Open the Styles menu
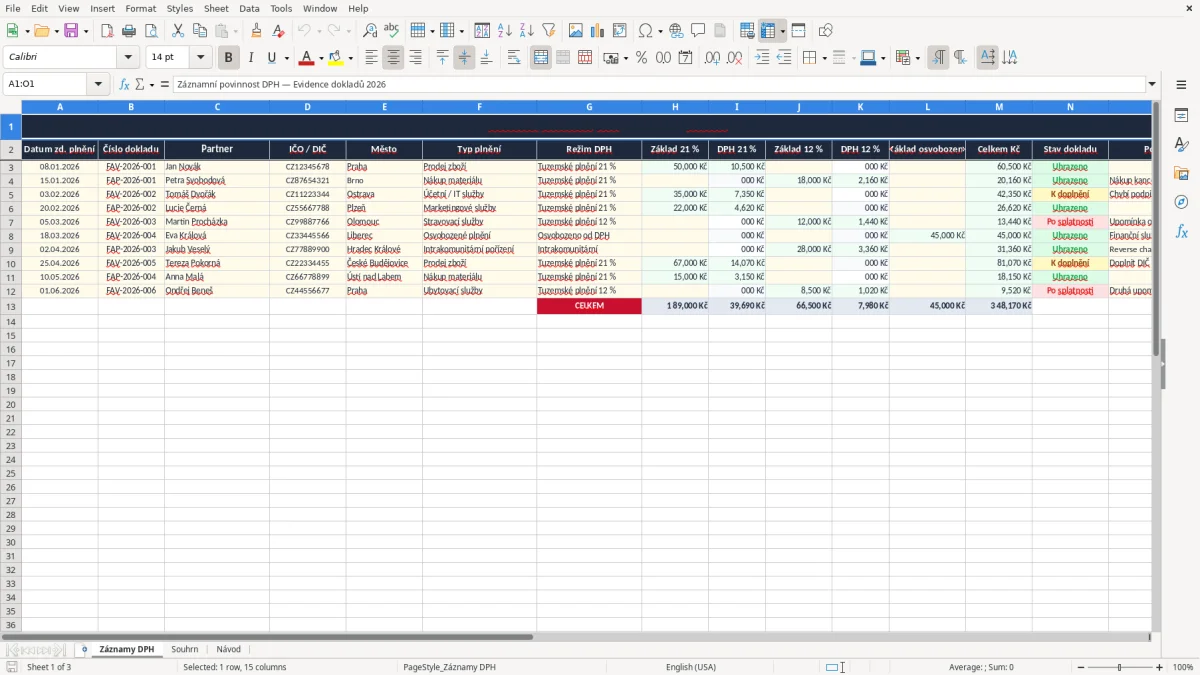1200x675 pixels. (180, 8)
